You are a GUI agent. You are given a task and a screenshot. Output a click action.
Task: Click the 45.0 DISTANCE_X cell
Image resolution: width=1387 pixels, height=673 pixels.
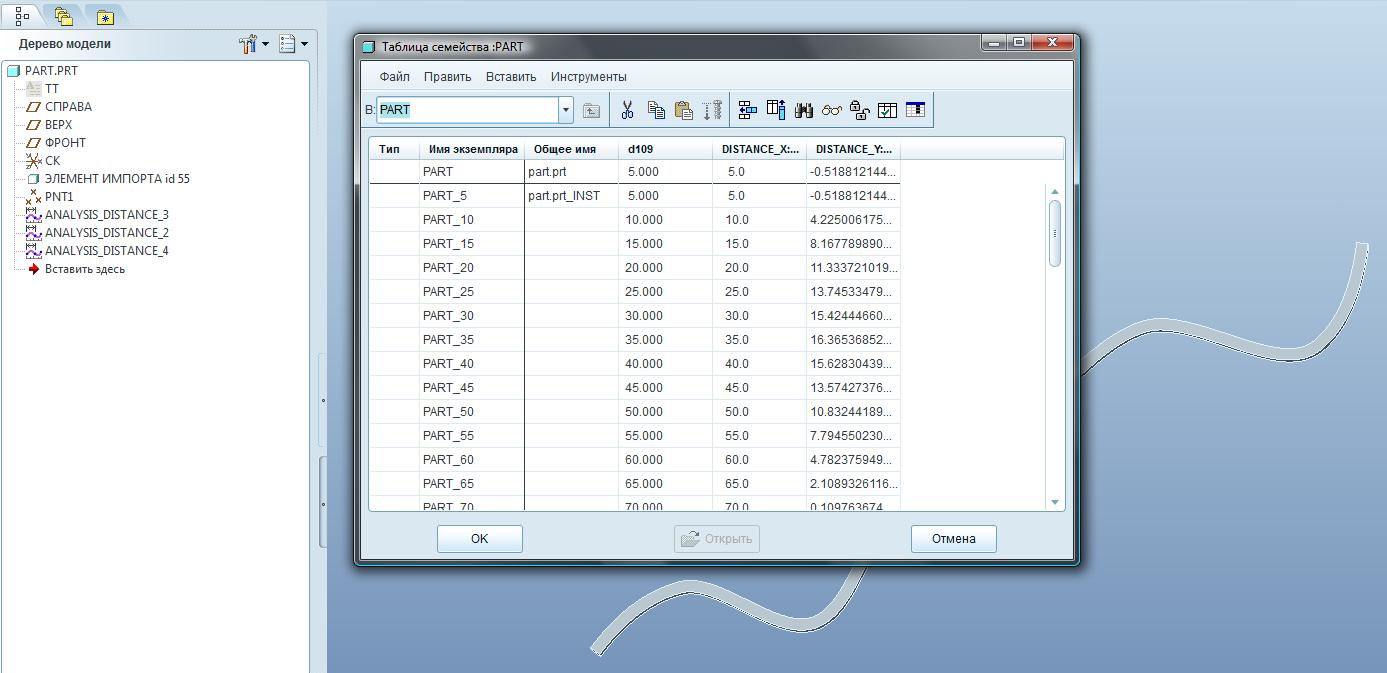(x=759, y=388)
